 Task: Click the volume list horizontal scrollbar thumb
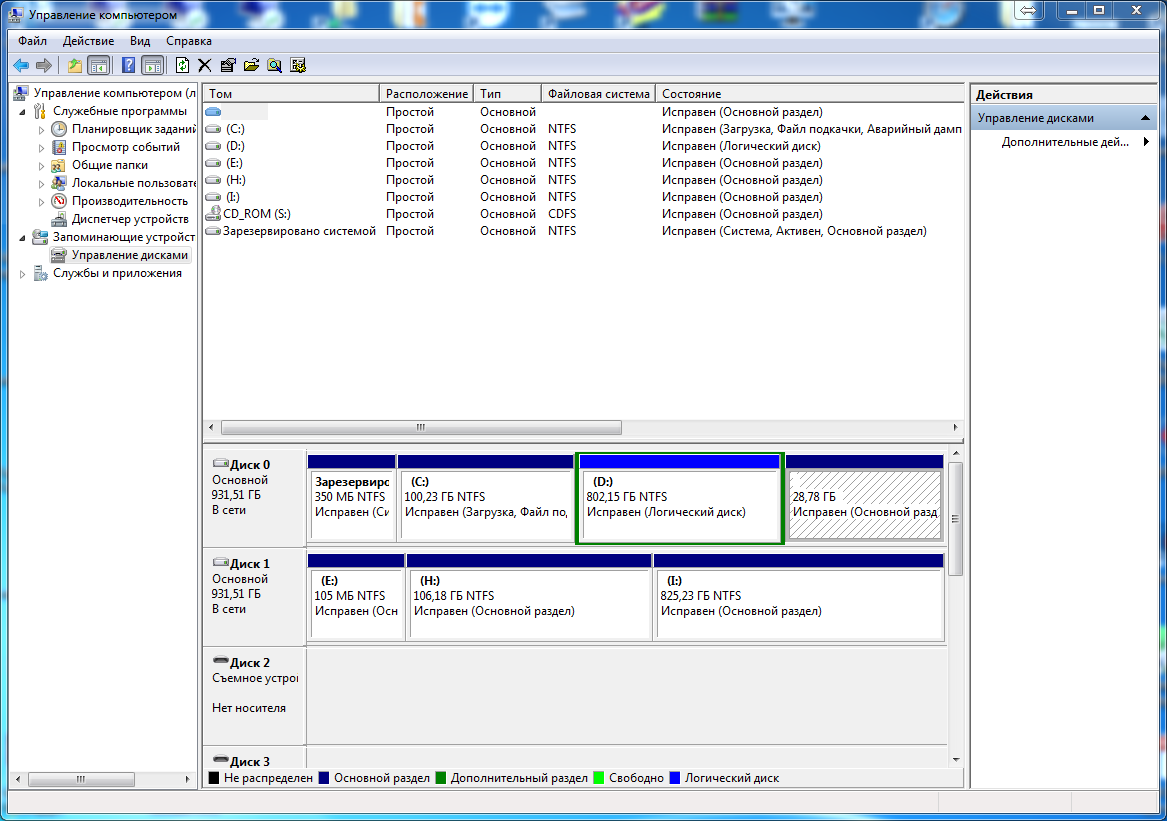[x=420, y=427]
